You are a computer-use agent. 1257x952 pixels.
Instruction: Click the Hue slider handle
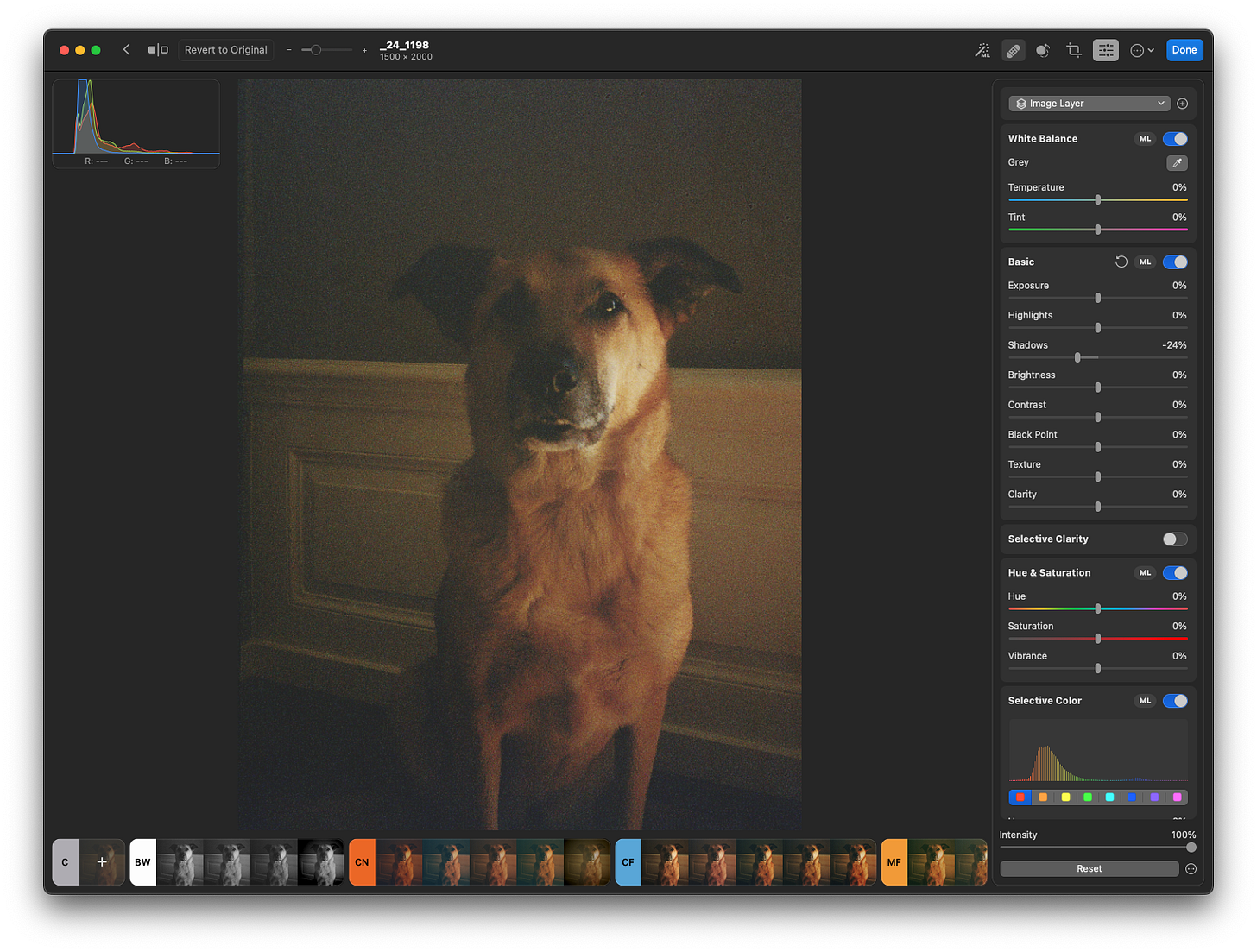pos(1098,608)
